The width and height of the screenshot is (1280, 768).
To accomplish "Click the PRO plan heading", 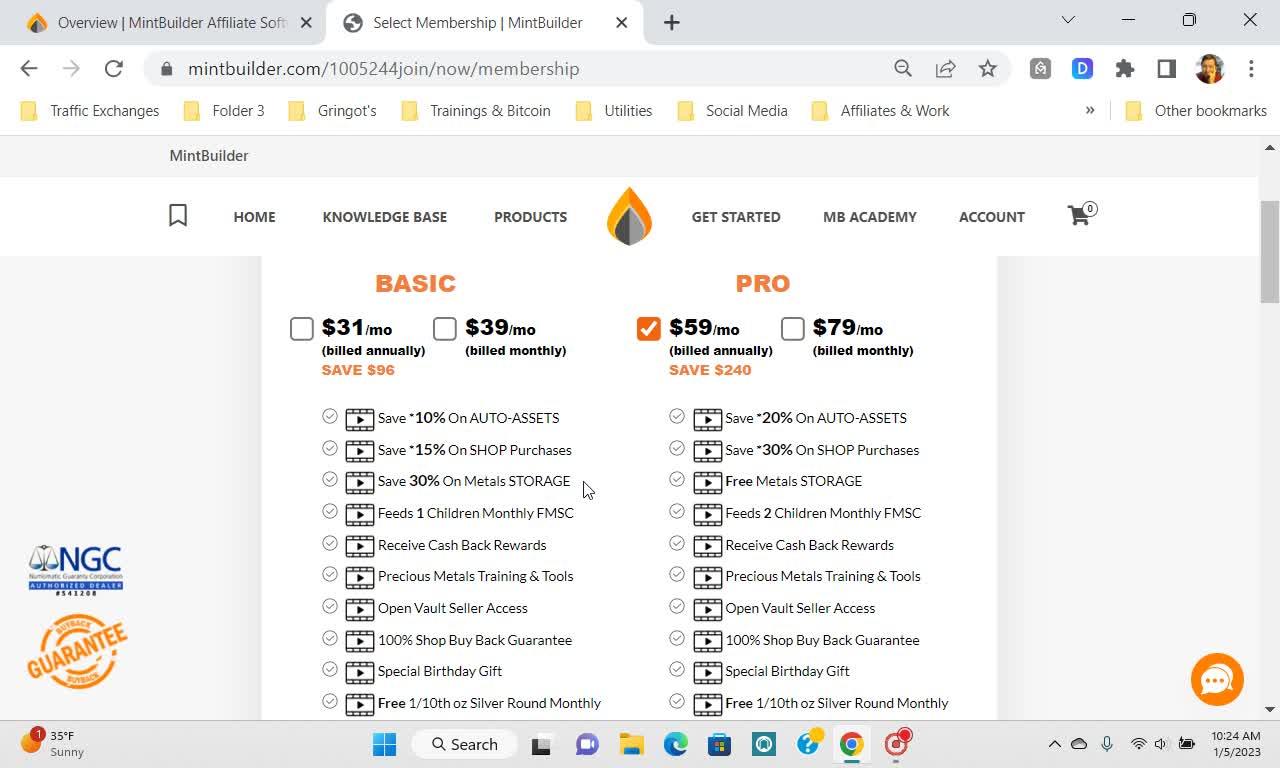I will tap(763, 284).
